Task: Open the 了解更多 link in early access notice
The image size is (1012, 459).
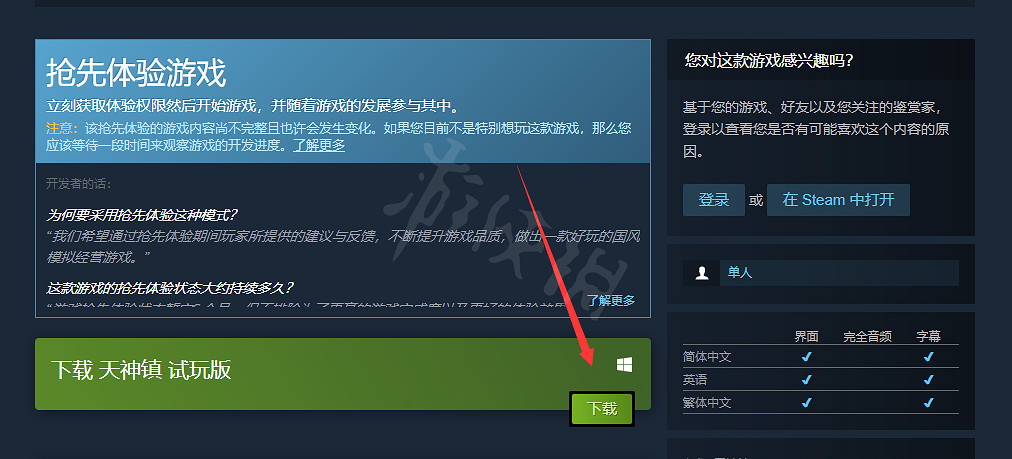Action: pyautogui.click(x=319, y=146)
